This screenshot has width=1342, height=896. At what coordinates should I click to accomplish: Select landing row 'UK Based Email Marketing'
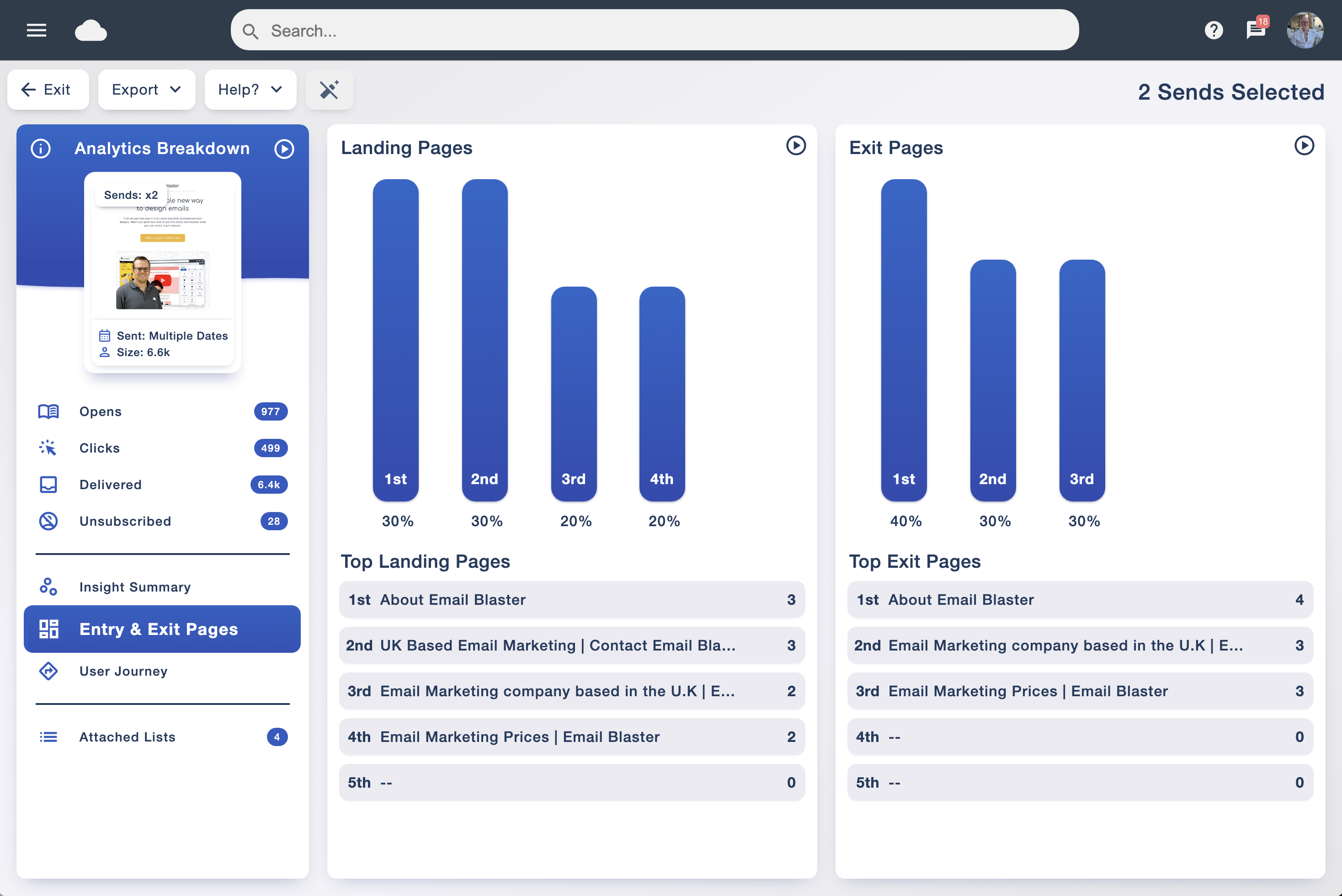point(572,645)
